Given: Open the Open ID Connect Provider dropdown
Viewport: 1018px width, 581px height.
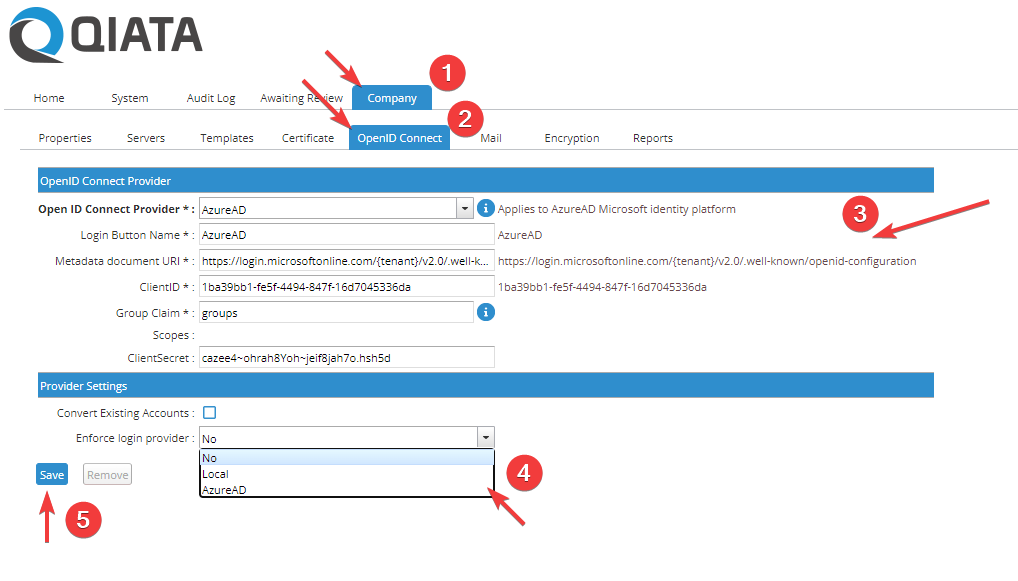Looking at the screenshot, I should (464, 208).
